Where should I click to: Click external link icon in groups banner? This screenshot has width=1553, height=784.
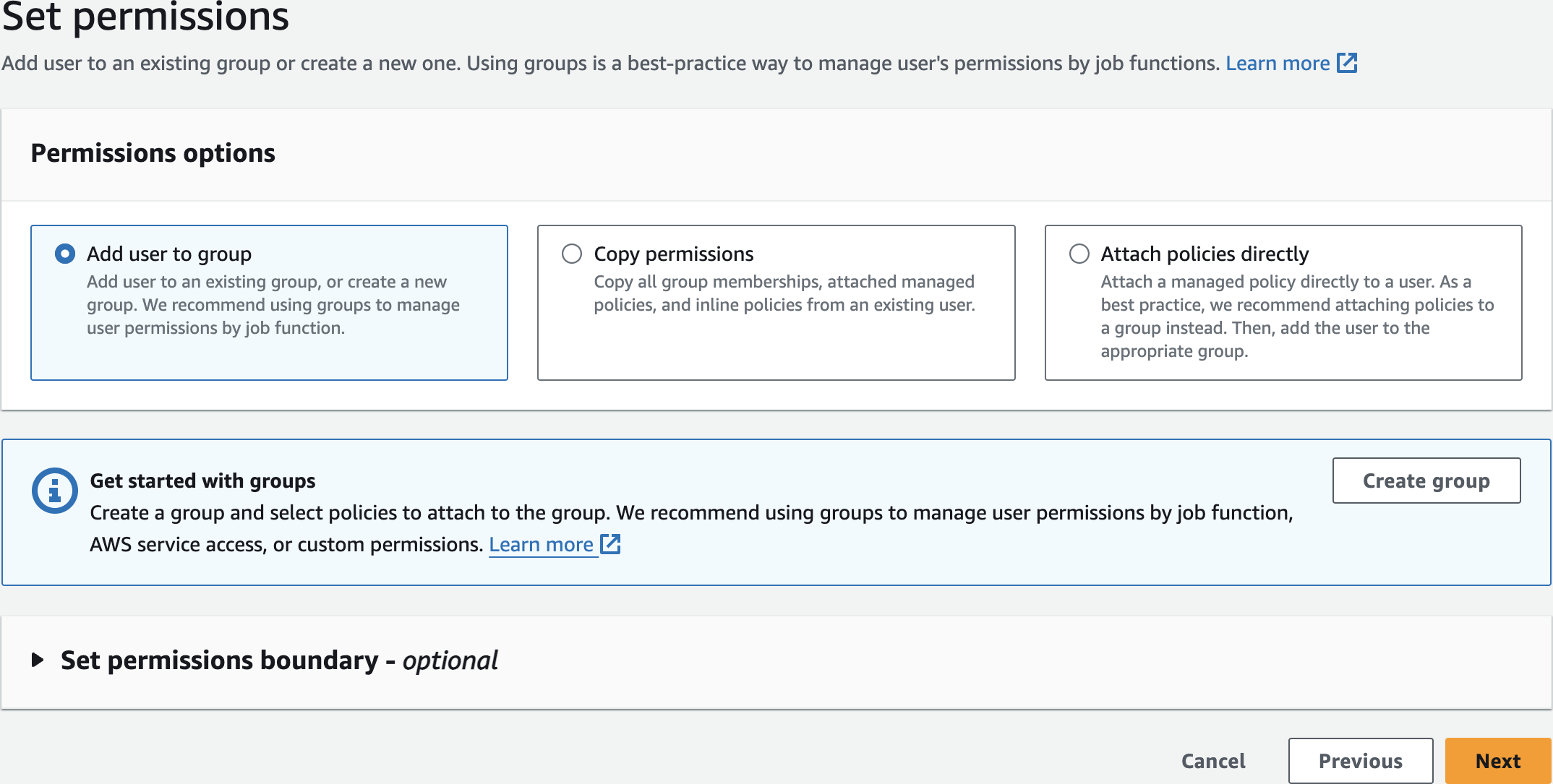coord(611,544)
